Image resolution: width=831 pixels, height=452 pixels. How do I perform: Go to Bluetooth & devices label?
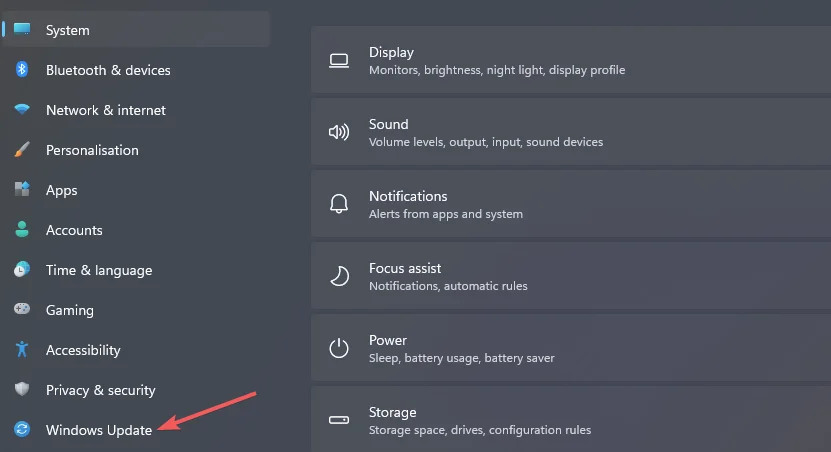tap(108, 70)
